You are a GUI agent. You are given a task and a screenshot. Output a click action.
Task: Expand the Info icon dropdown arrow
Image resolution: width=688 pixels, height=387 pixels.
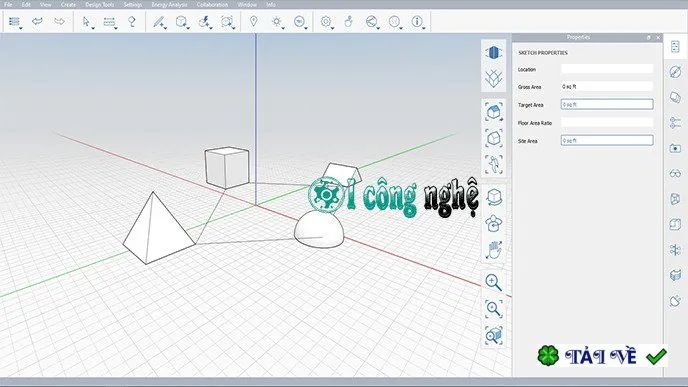[x=424, y=28]
